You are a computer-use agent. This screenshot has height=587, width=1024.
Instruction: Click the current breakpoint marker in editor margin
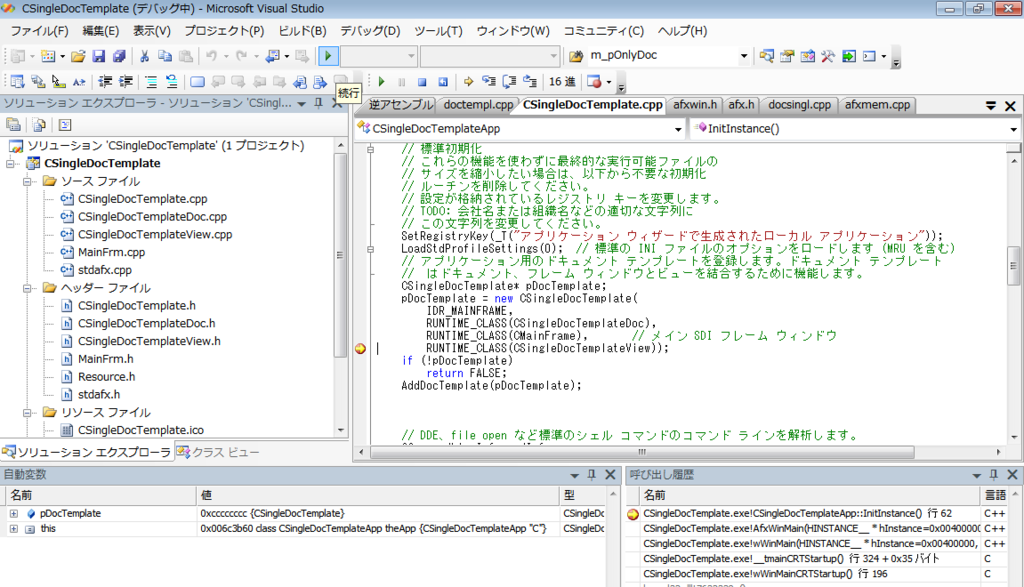(360, 349)
